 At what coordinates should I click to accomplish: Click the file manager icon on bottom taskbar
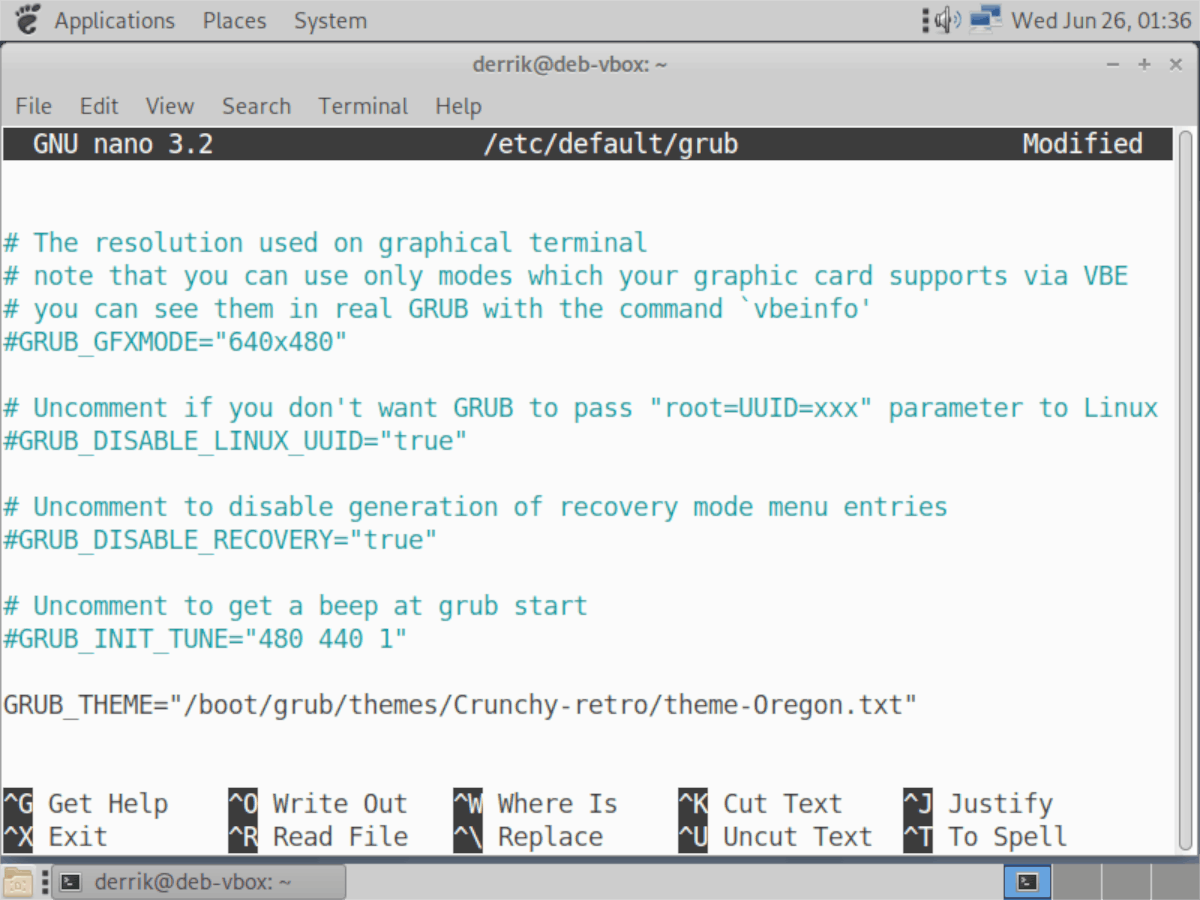pyautogui.click(x=18, y=881)
